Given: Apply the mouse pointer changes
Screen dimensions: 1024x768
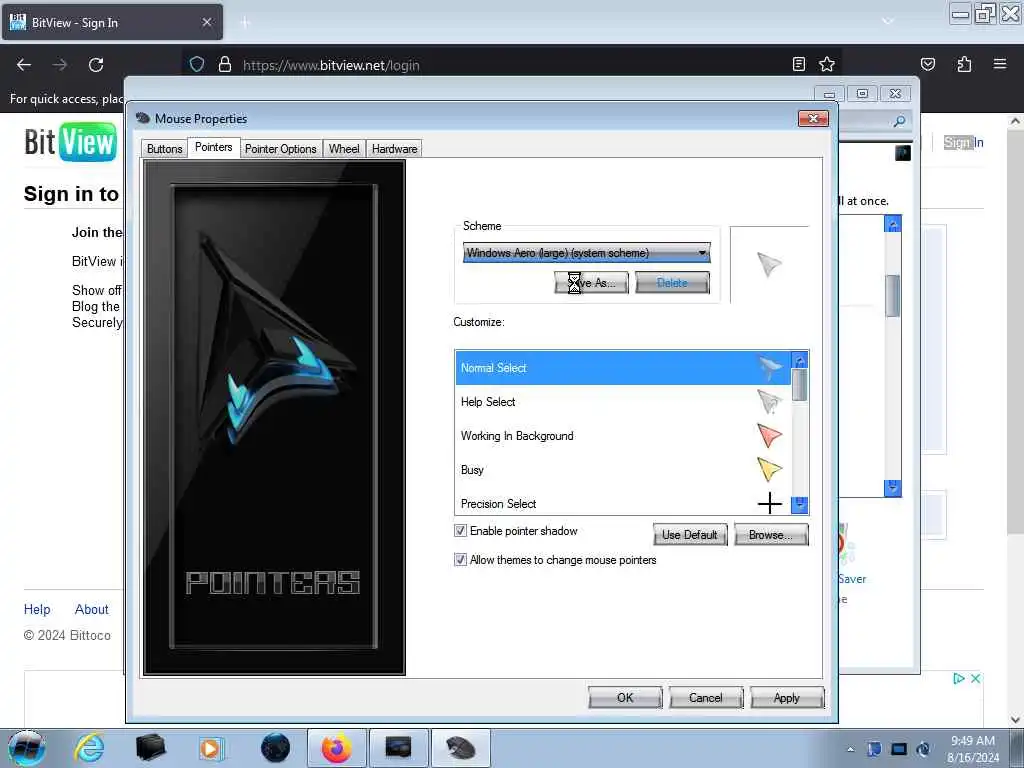Looking at the screenshot, I should pyautogui.click(x=787, y=697).
